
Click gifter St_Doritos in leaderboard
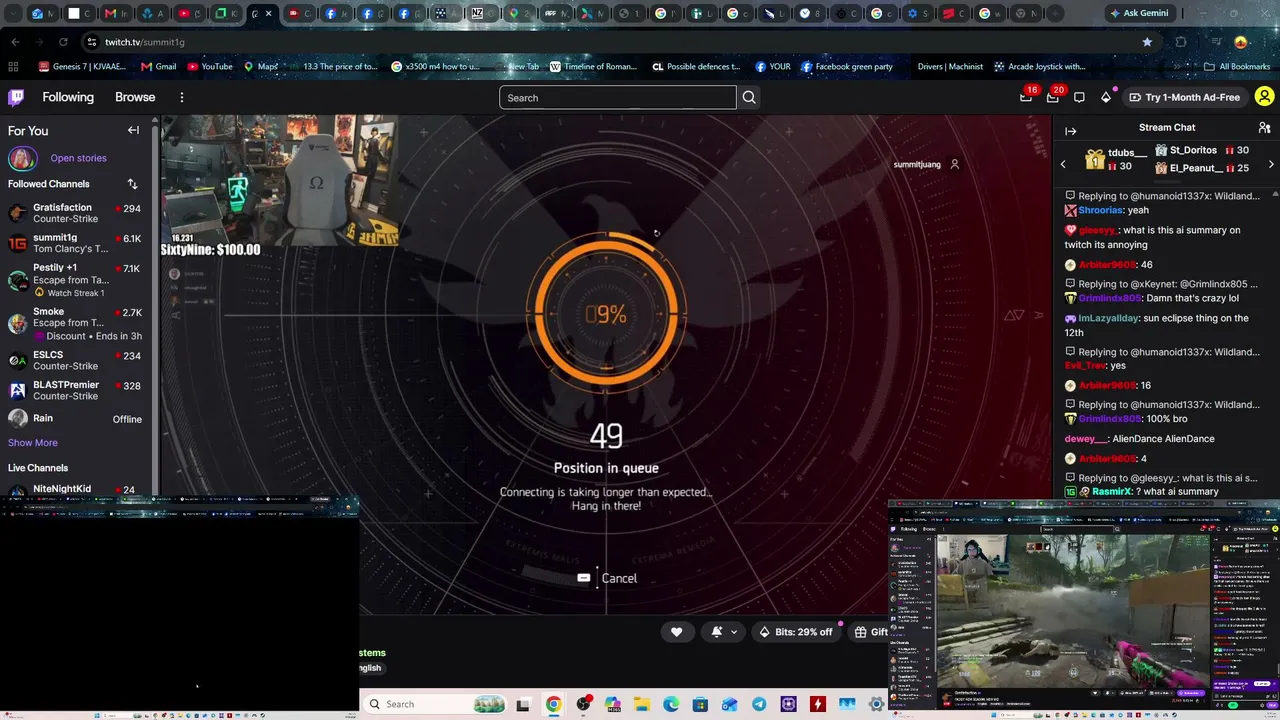click(x=1193, y=150)
